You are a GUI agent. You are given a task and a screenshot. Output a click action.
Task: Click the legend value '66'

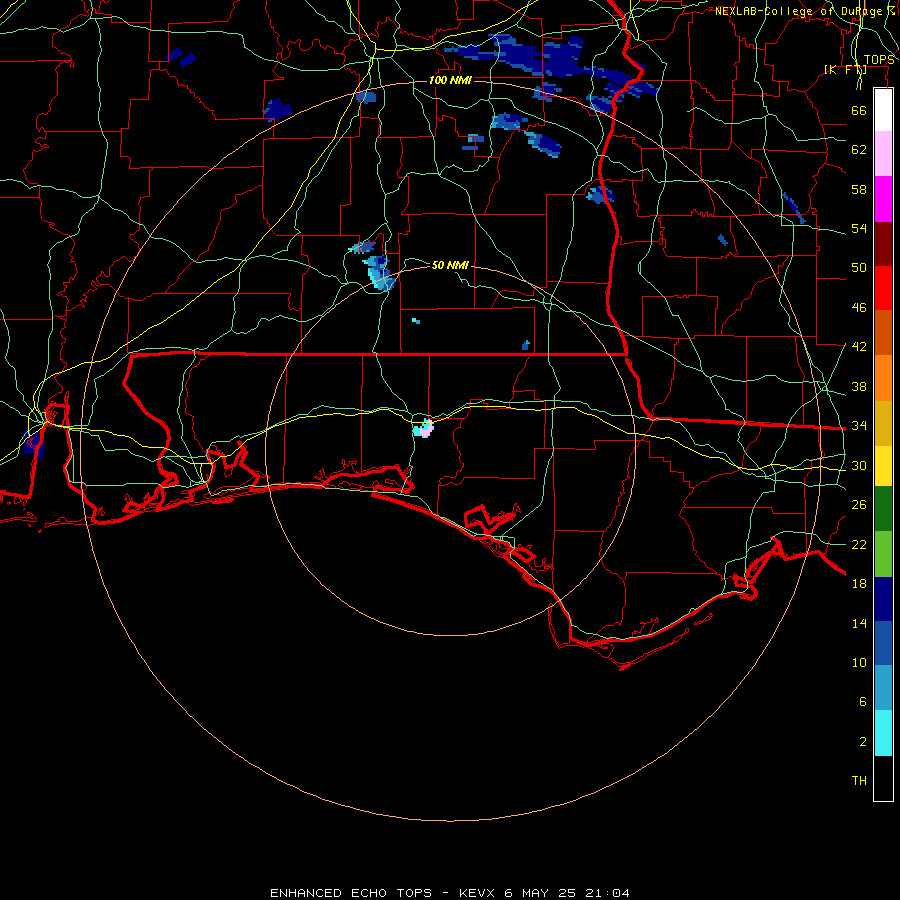[859, 110]
